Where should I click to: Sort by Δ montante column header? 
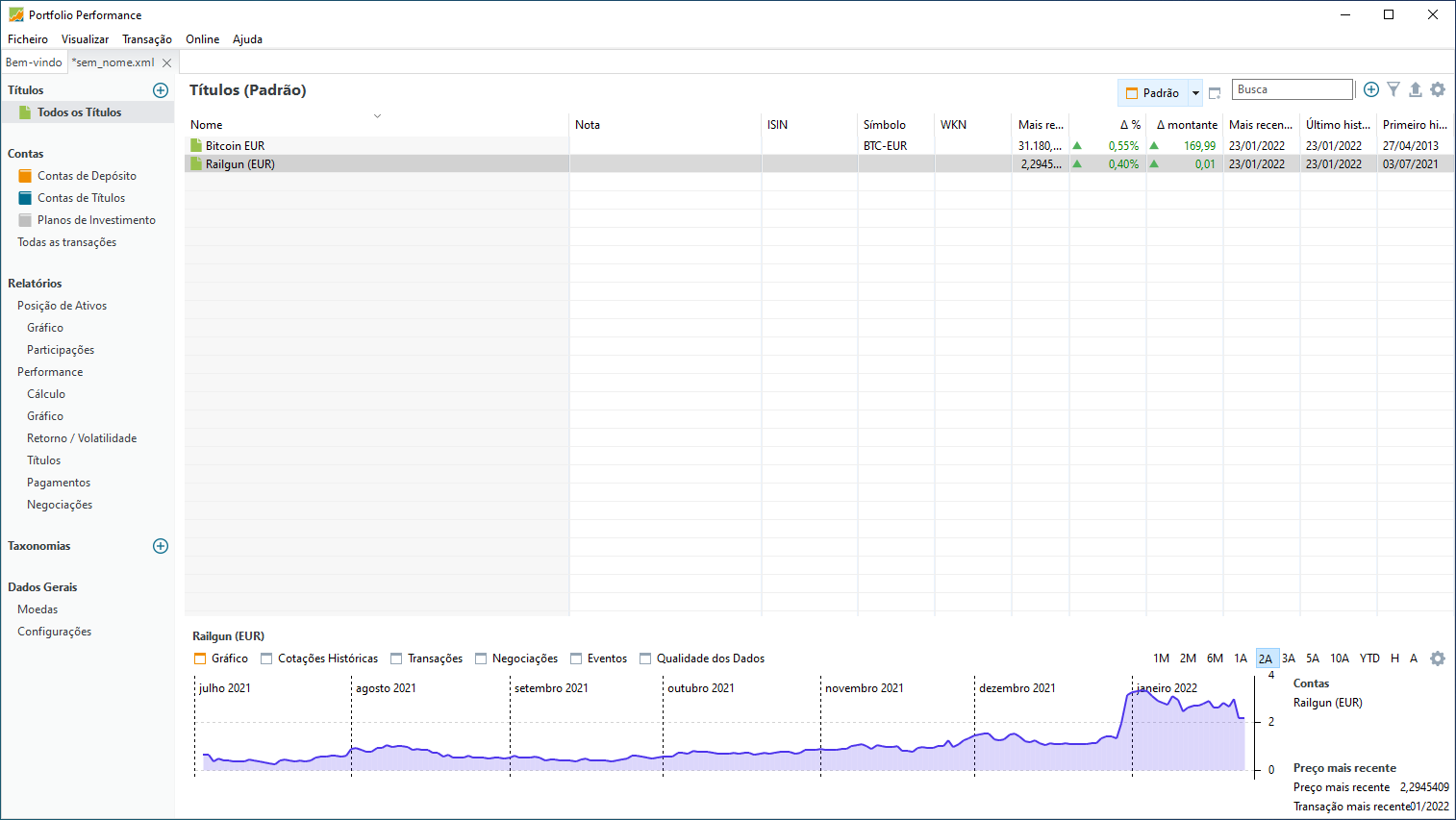click(x=1185, y=125)
